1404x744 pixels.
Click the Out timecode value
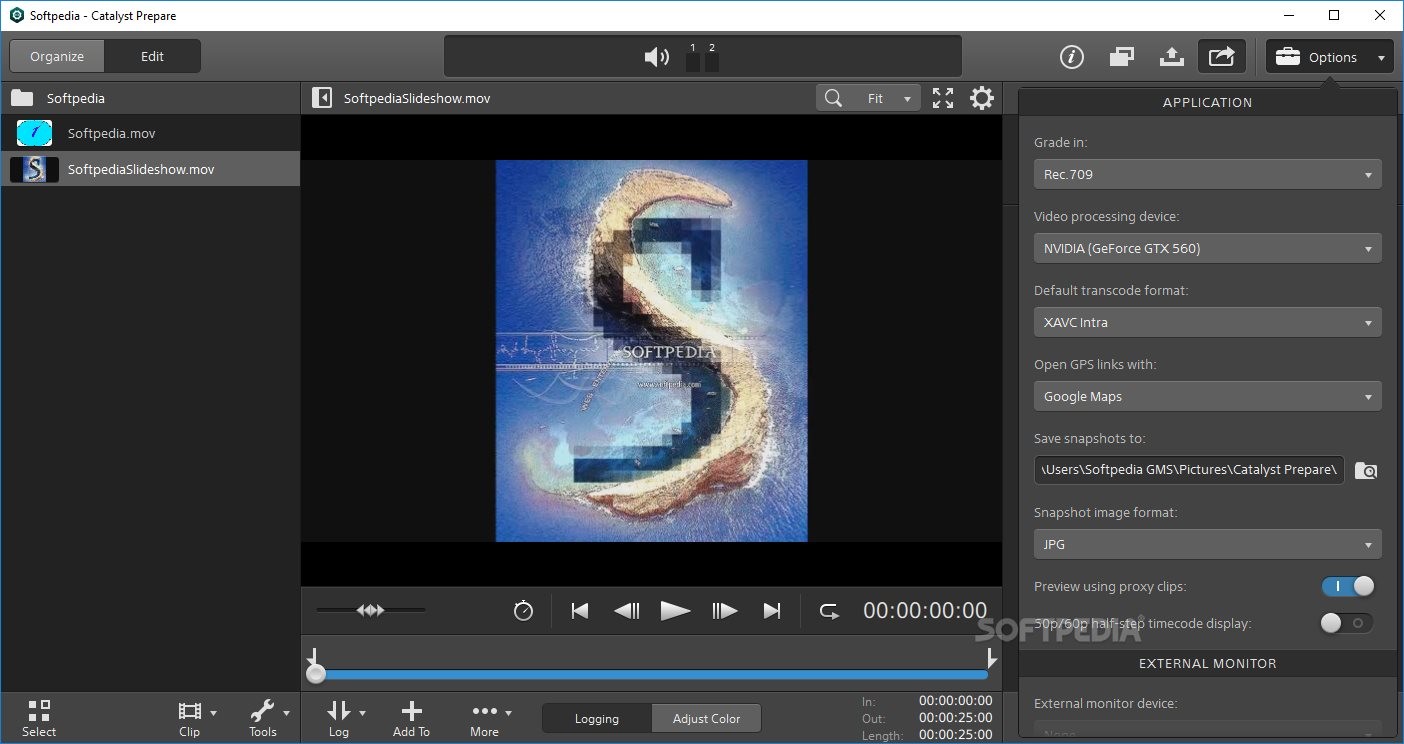[955, 718]
